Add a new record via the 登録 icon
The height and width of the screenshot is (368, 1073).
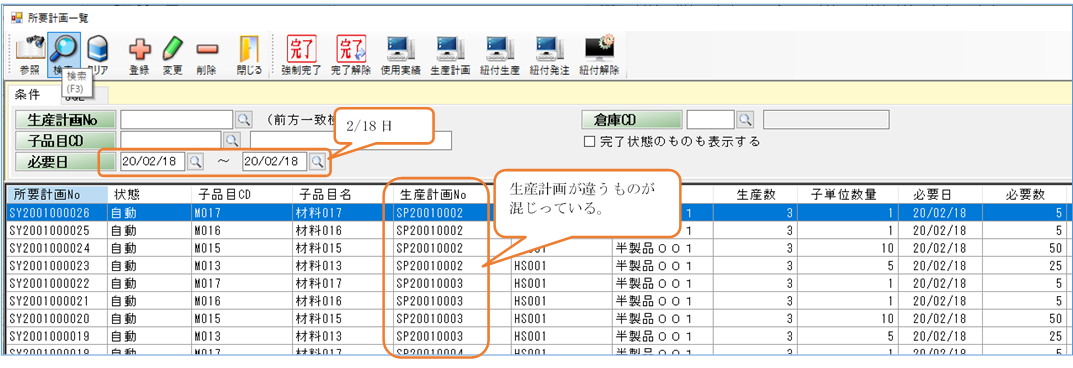[139, 54]
